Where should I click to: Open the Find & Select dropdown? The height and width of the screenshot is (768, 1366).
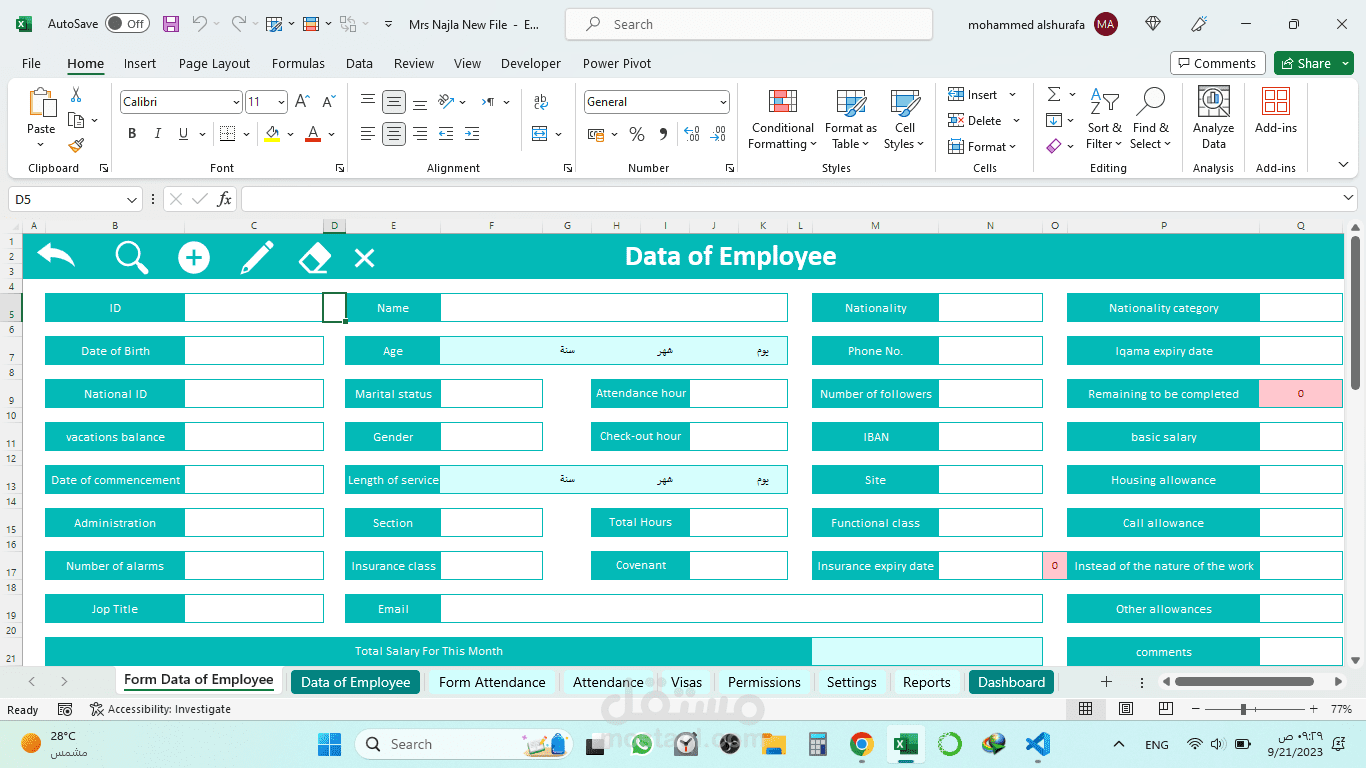[x=1151, y=118]
